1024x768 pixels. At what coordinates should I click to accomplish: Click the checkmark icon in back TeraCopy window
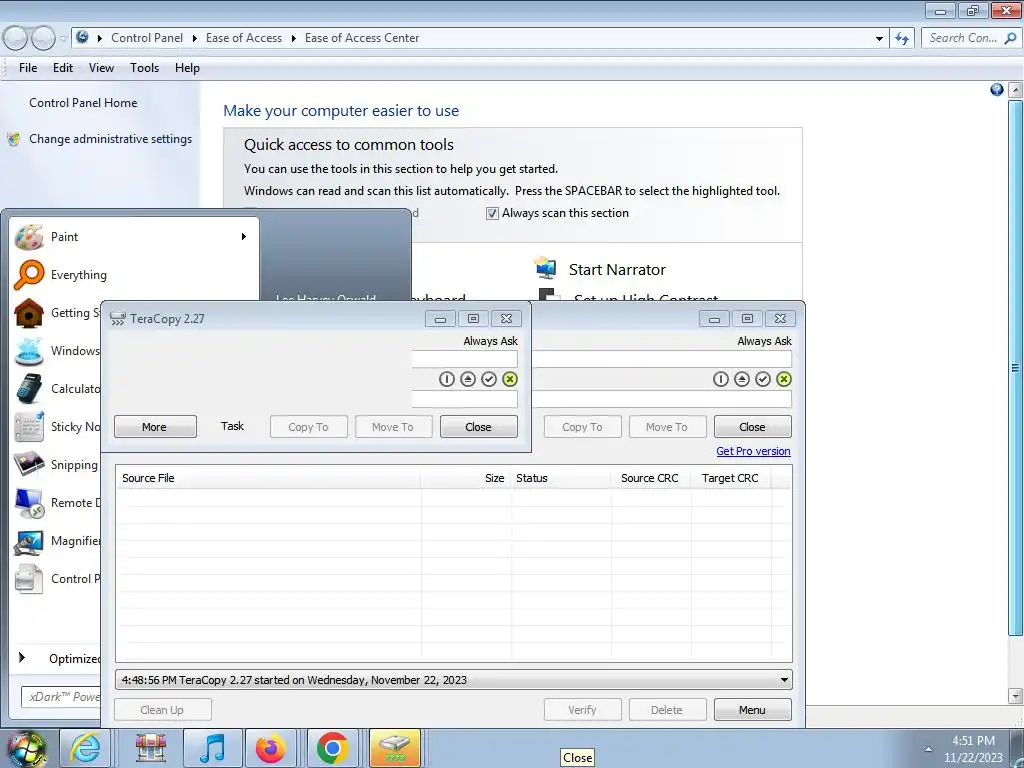(x=763, y=379)
